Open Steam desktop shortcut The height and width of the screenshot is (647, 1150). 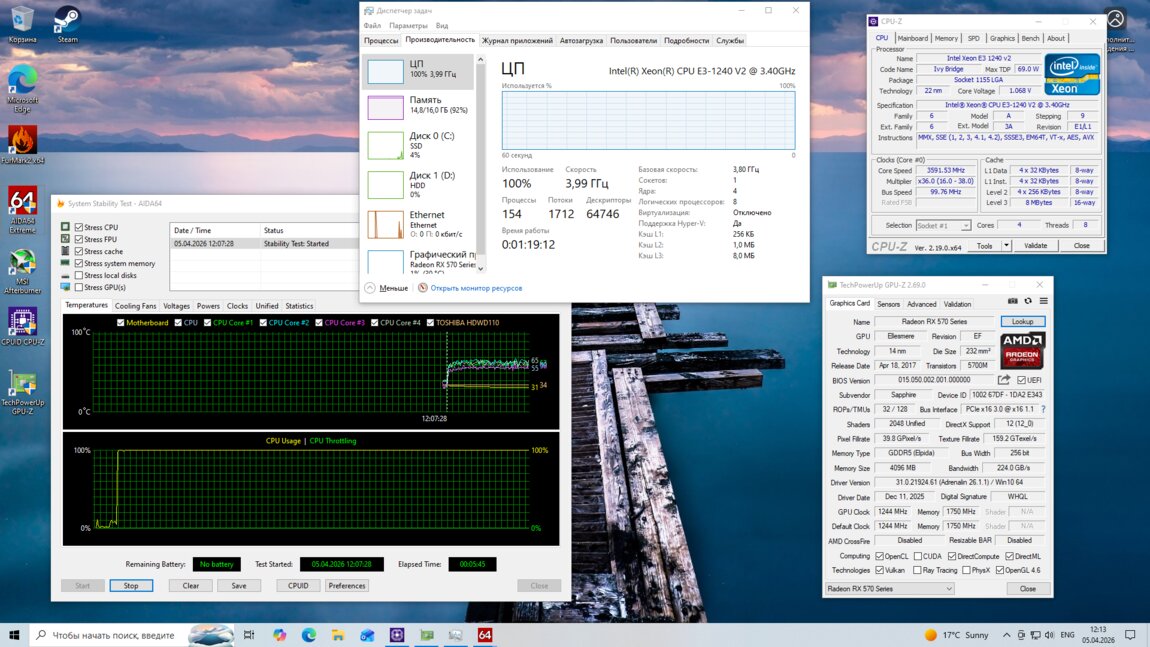pos(67,22)
